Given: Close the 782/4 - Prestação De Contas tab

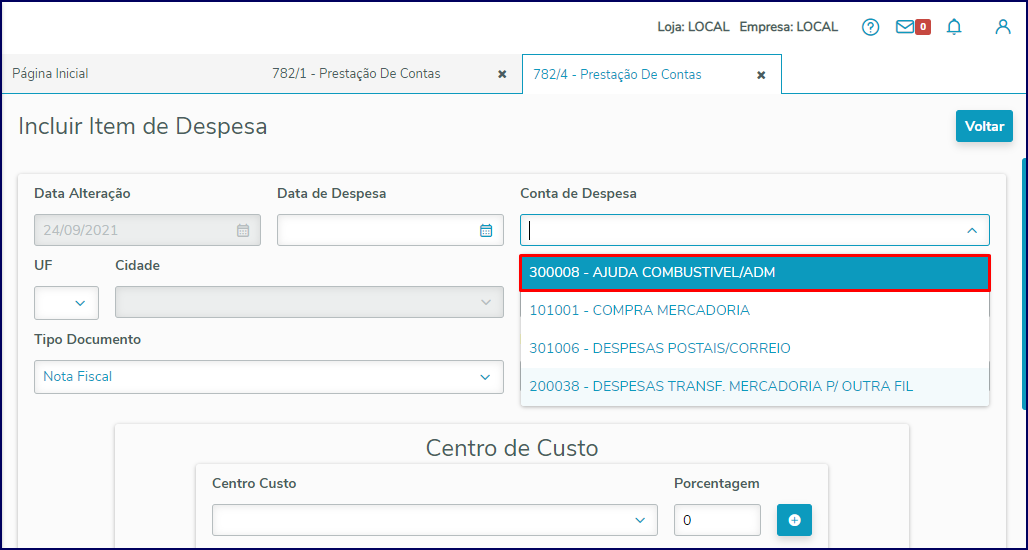Looking at the screenshot, I should [x=761, y=75].
